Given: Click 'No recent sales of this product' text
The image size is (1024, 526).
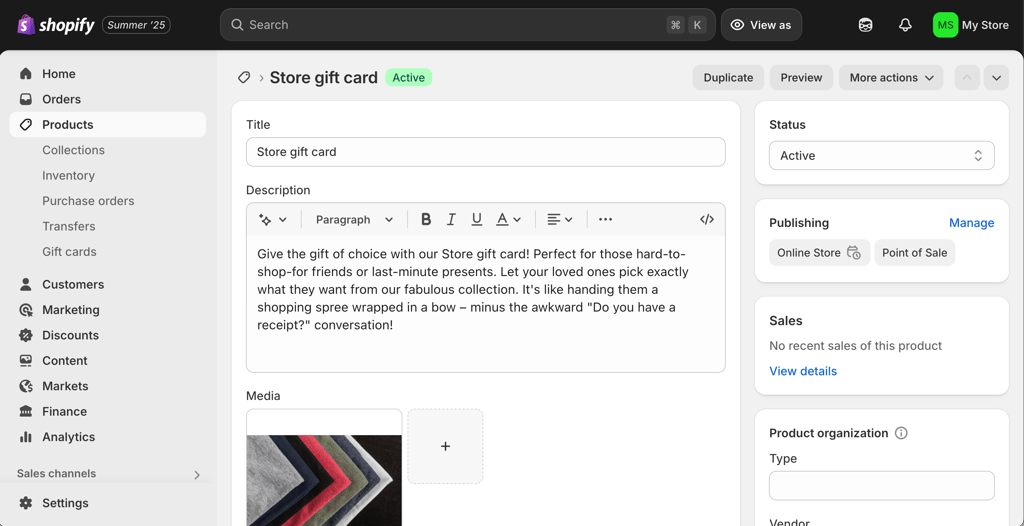Looking at the screenshot, I should click(x=856, y=346).
